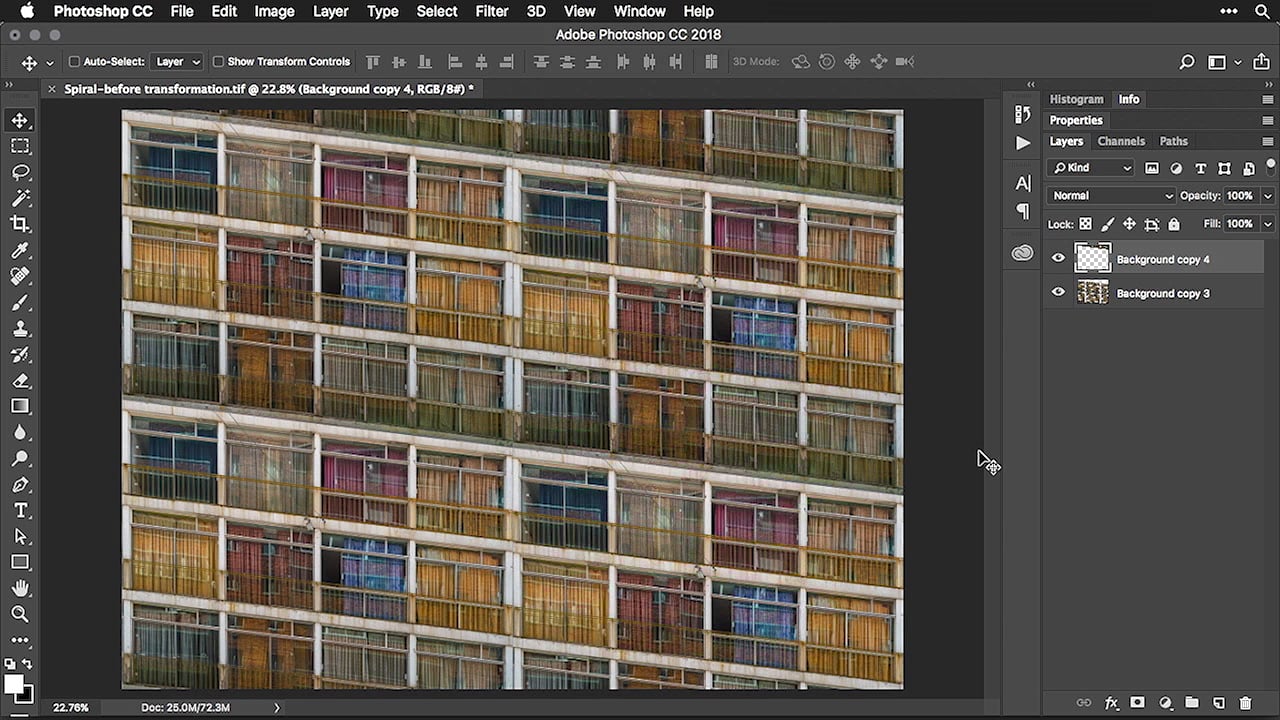Select the Gradient tool

(20, 406)
